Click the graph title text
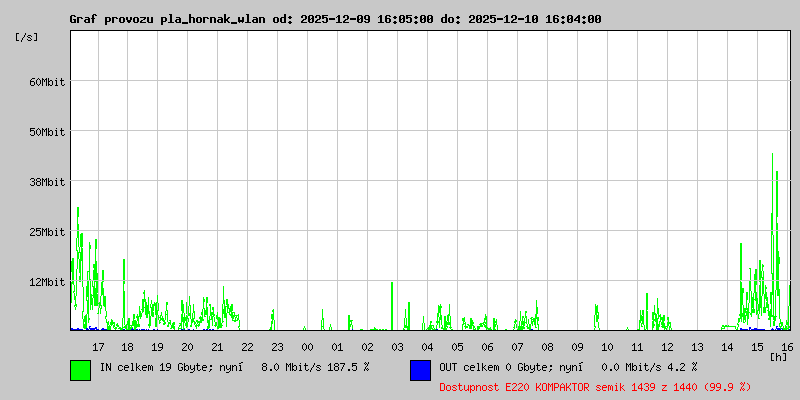Screen dimensions: 800x400 tap(335, 19)
